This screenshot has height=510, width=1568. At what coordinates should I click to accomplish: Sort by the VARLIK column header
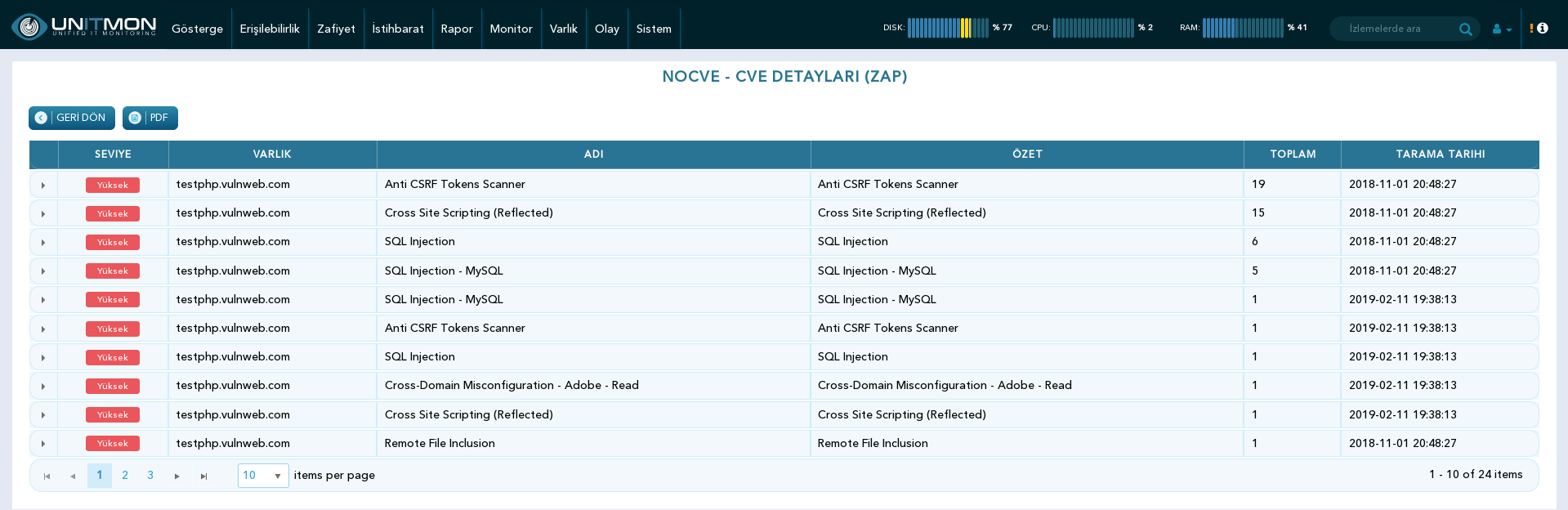(x=272, y=154)
